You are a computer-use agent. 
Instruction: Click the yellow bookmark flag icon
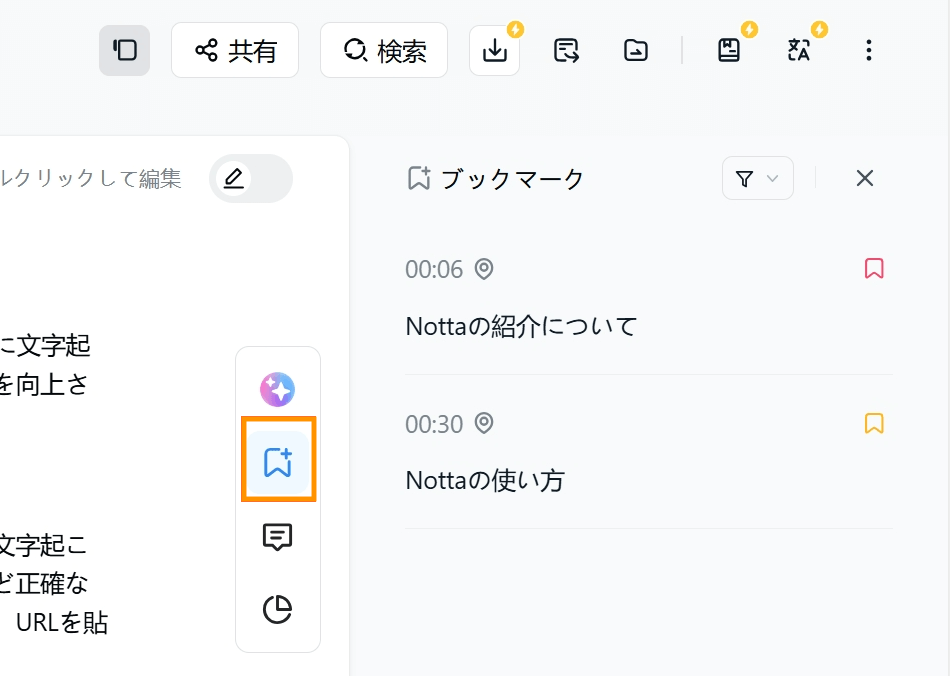pos(874,423)
